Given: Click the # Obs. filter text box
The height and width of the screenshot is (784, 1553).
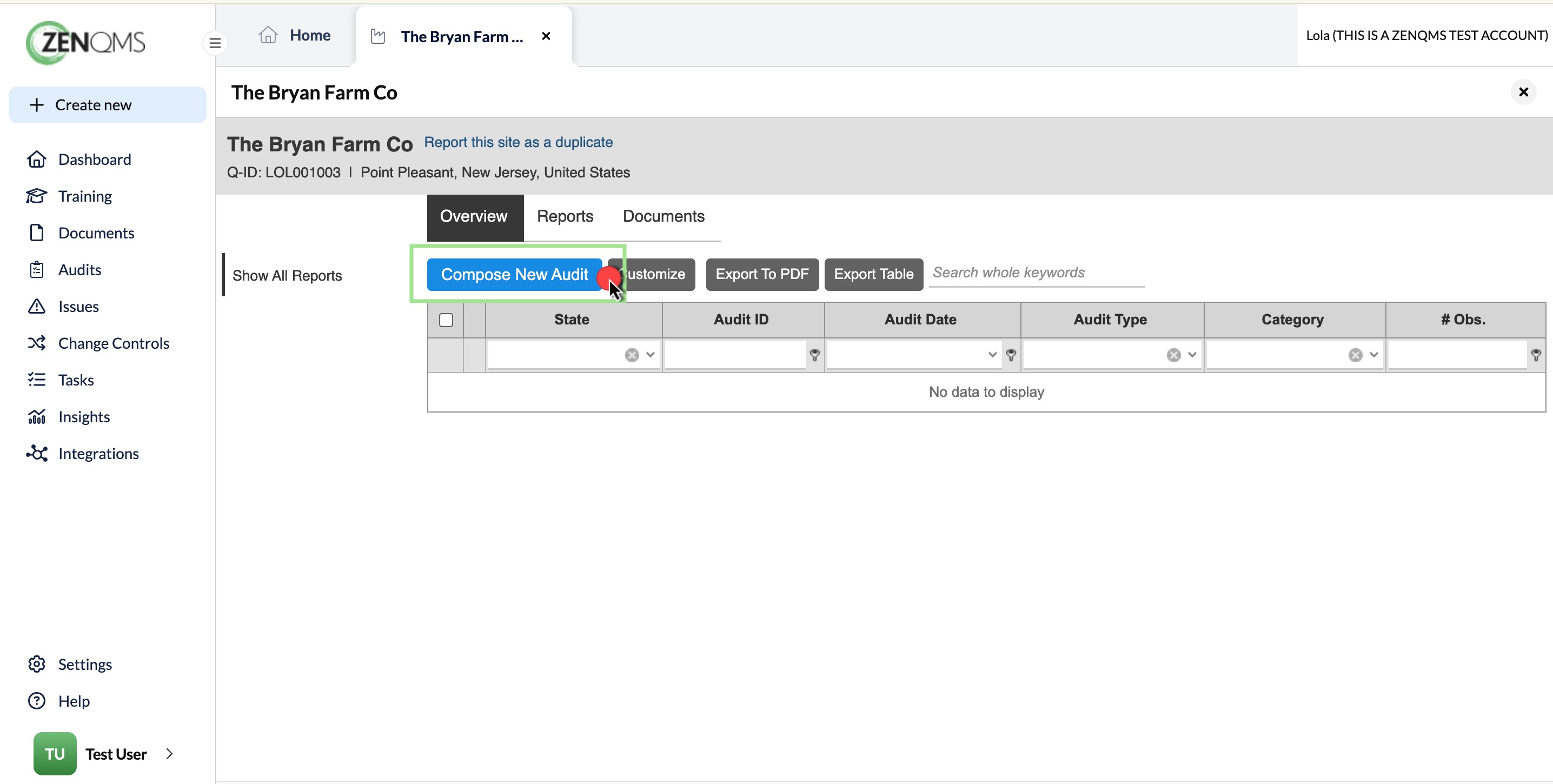Looking at the screenshot, I should point(1458,355).
